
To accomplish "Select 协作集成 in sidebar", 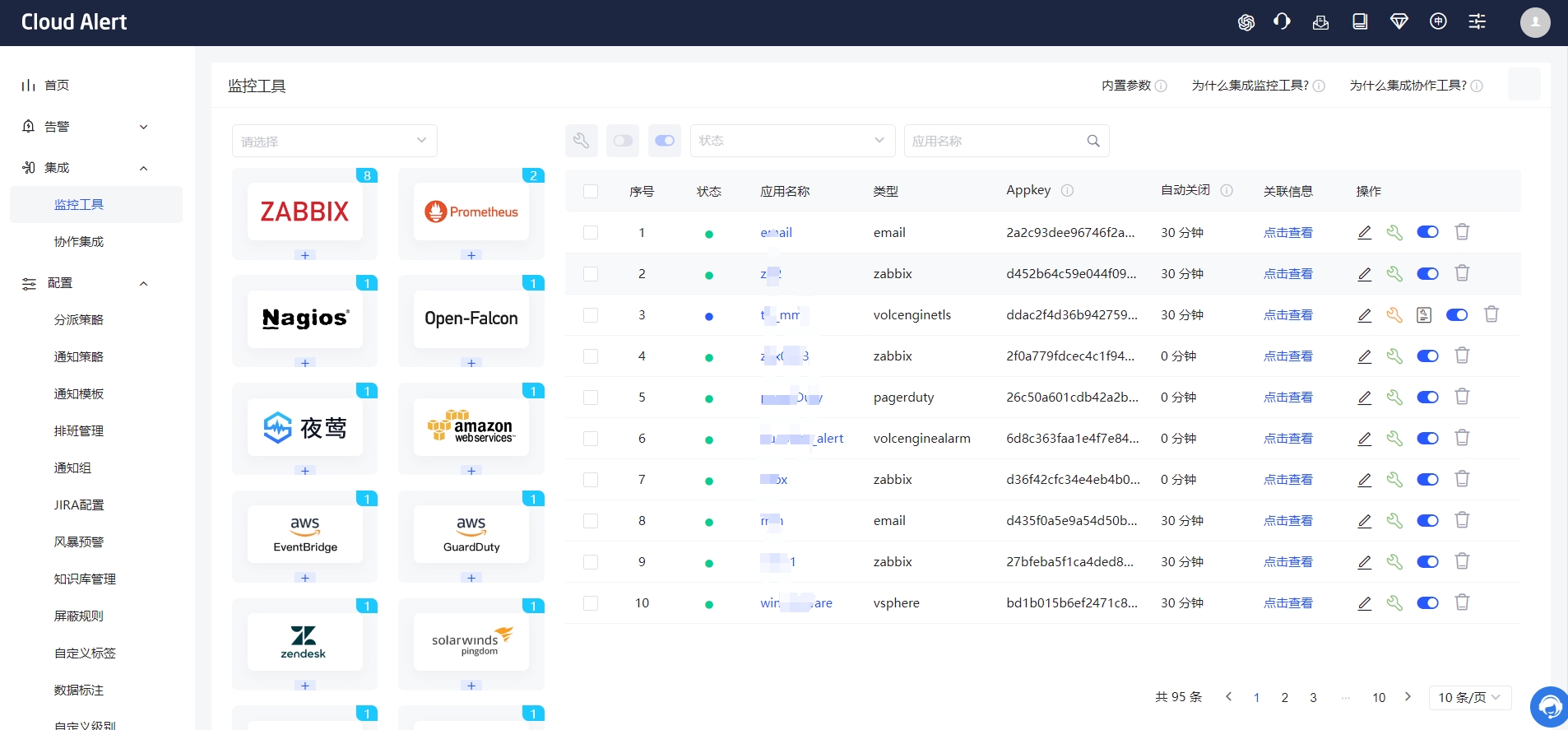I will [x=79, y=241].
